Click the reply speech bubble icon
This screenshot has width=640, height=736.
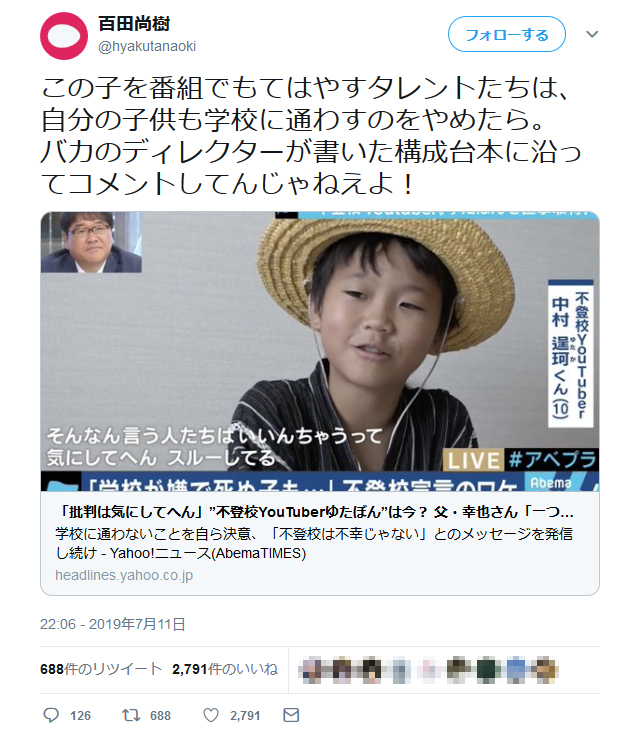[51, 715]
